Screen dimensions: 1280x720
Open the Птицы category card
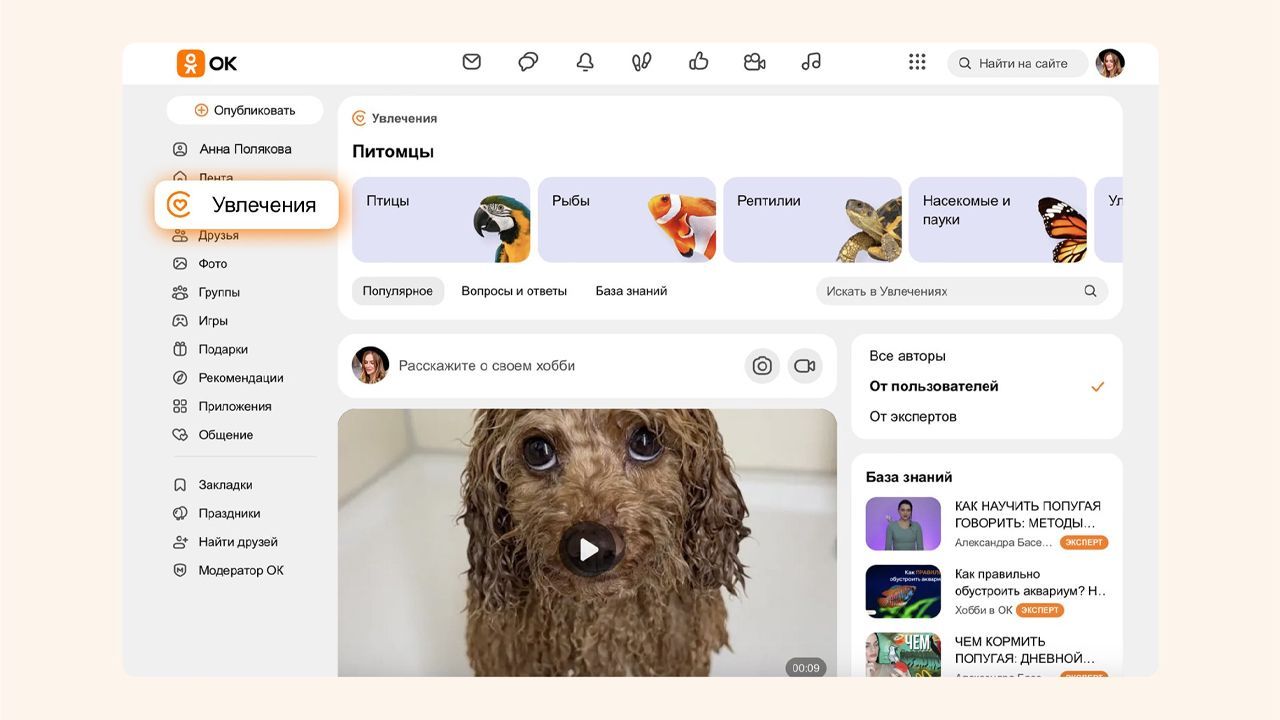pos(441,220)
